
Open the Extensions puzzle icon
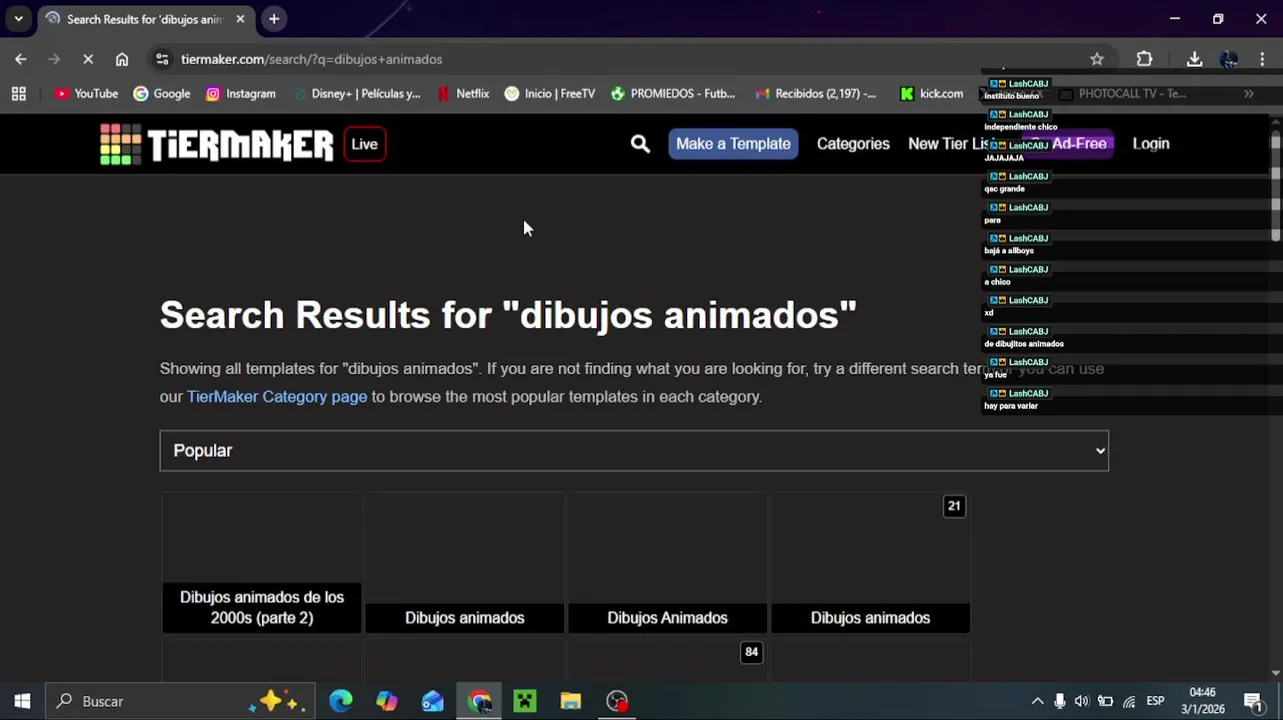tap(1144, 59)
